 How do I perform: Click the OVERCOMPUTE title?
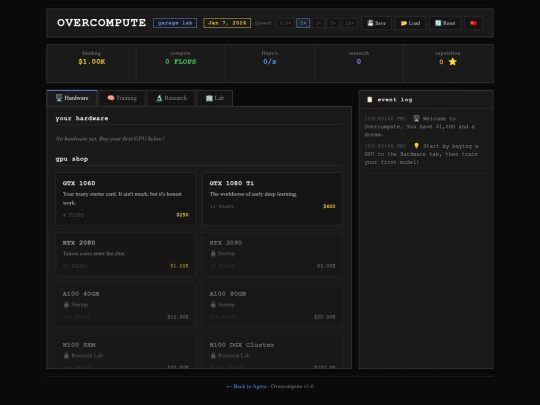pos(102,23)
